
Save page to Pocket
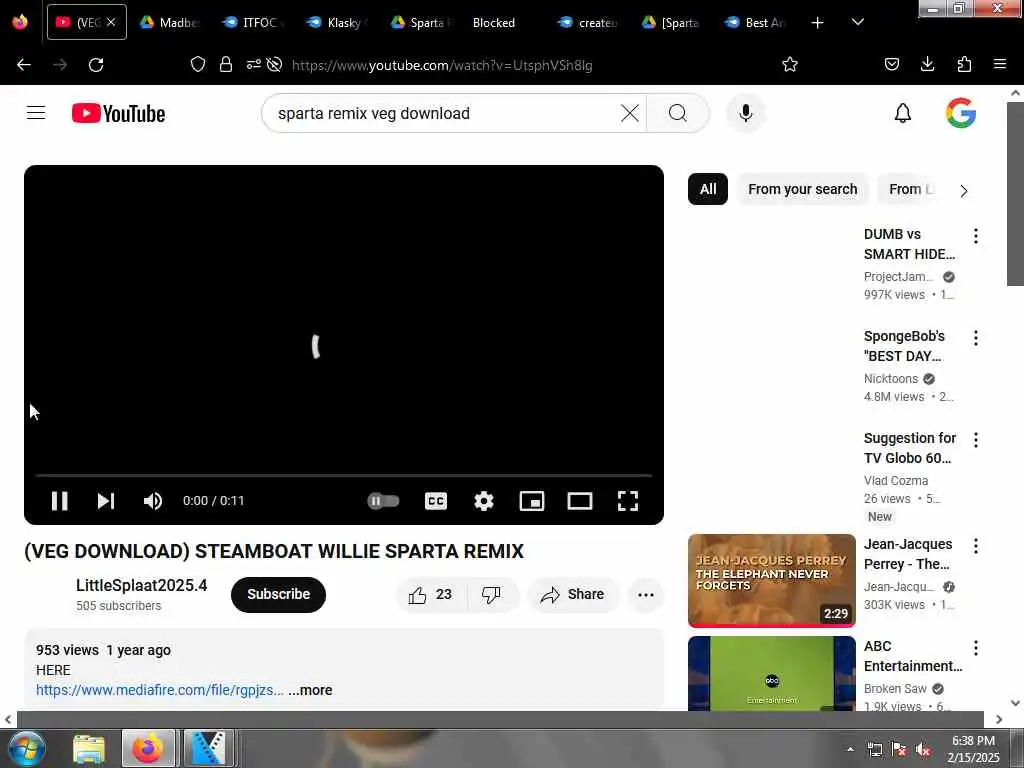(891, 64)
